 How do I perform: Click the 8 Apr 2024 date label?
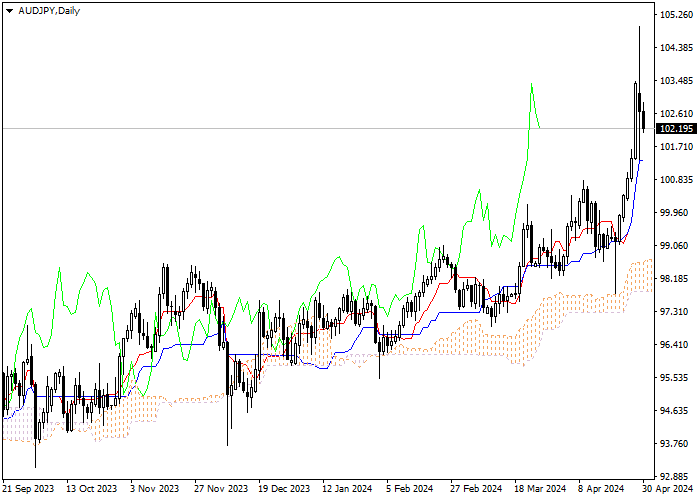601,489
